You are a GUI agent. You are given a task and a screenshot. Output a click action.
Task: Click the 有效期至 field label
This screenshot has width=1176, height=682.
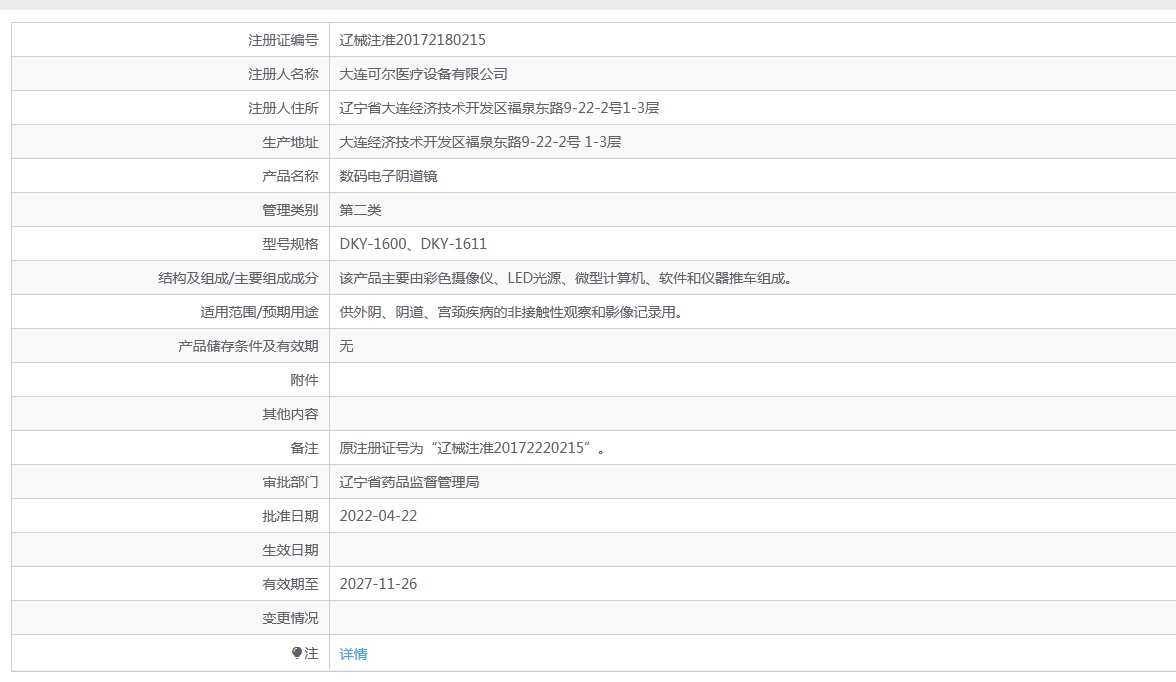tap(290, 584)
